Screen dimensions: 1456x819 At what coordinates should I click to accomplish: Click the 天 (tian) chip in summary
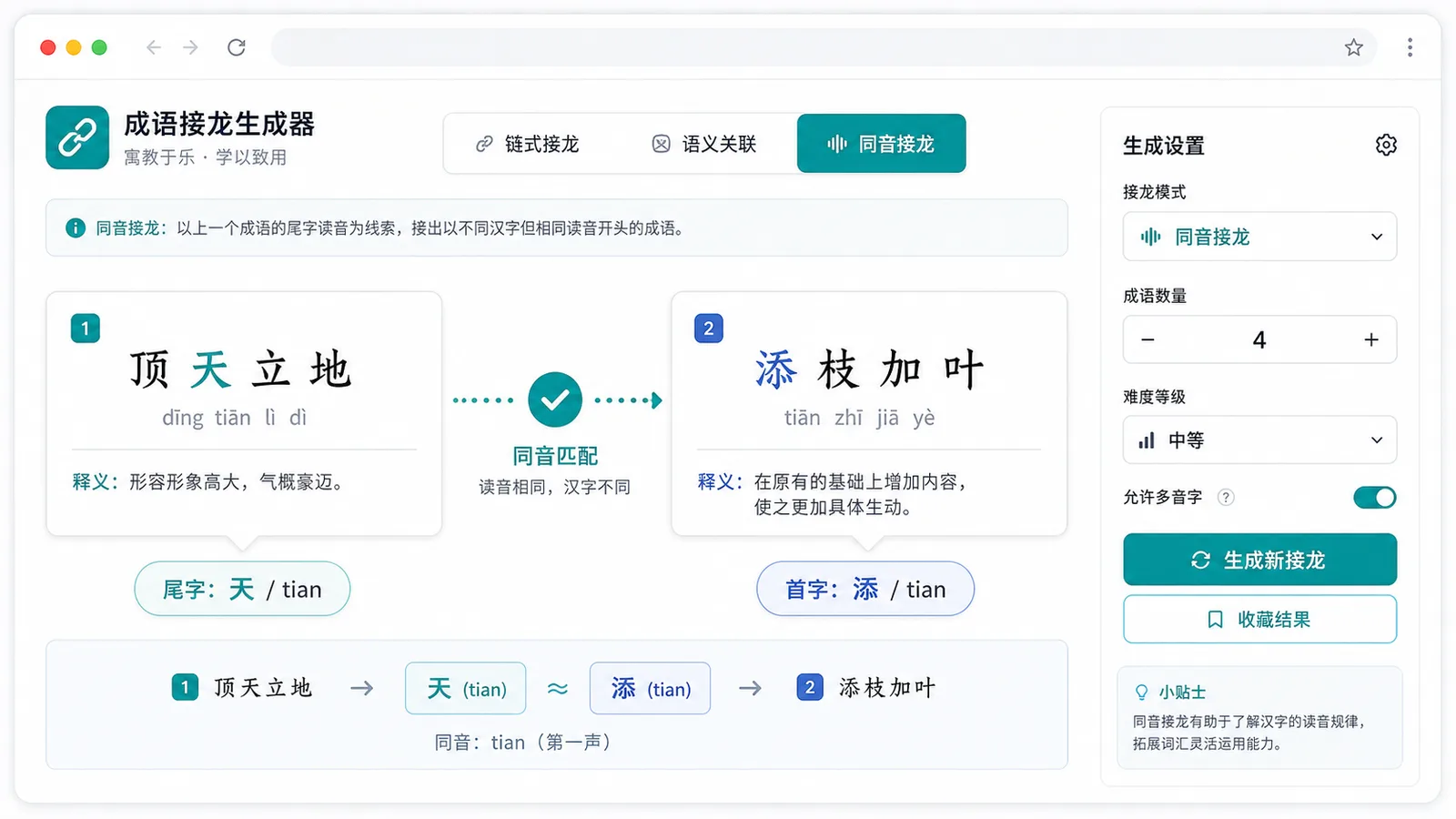tap(466, 688)
